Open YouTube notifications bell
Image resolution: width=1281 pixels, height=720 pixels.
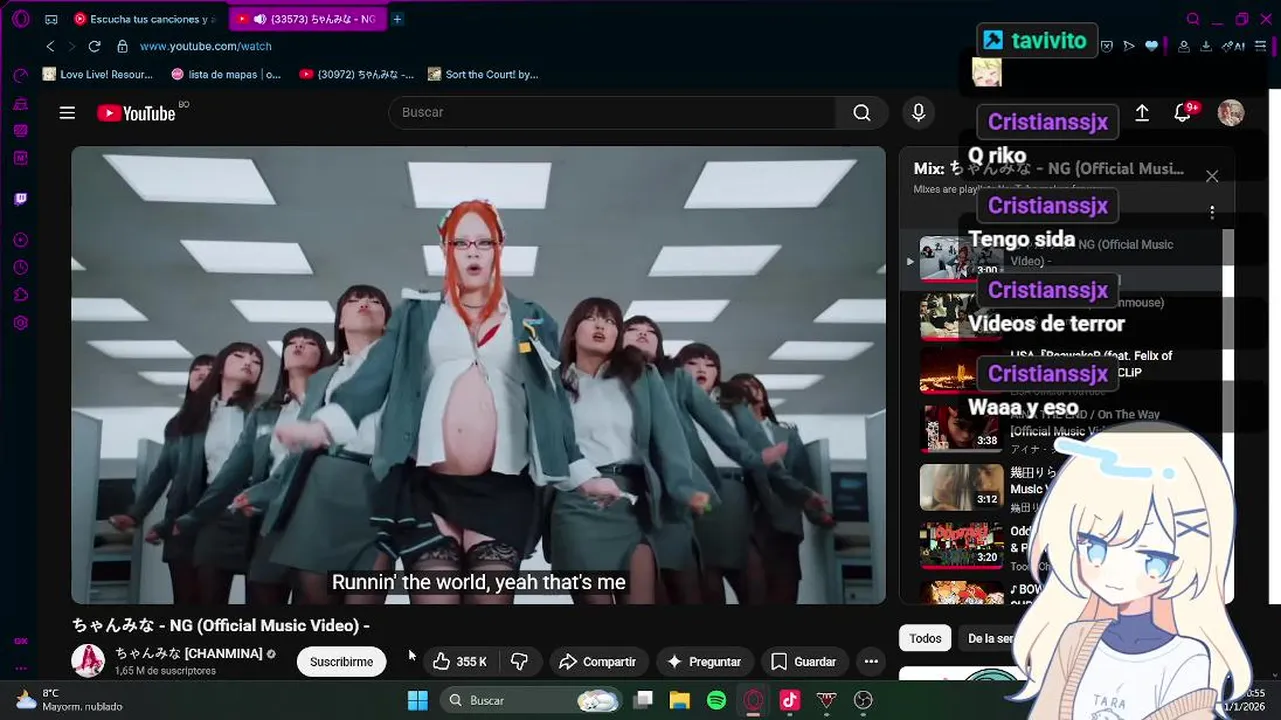1183,113
